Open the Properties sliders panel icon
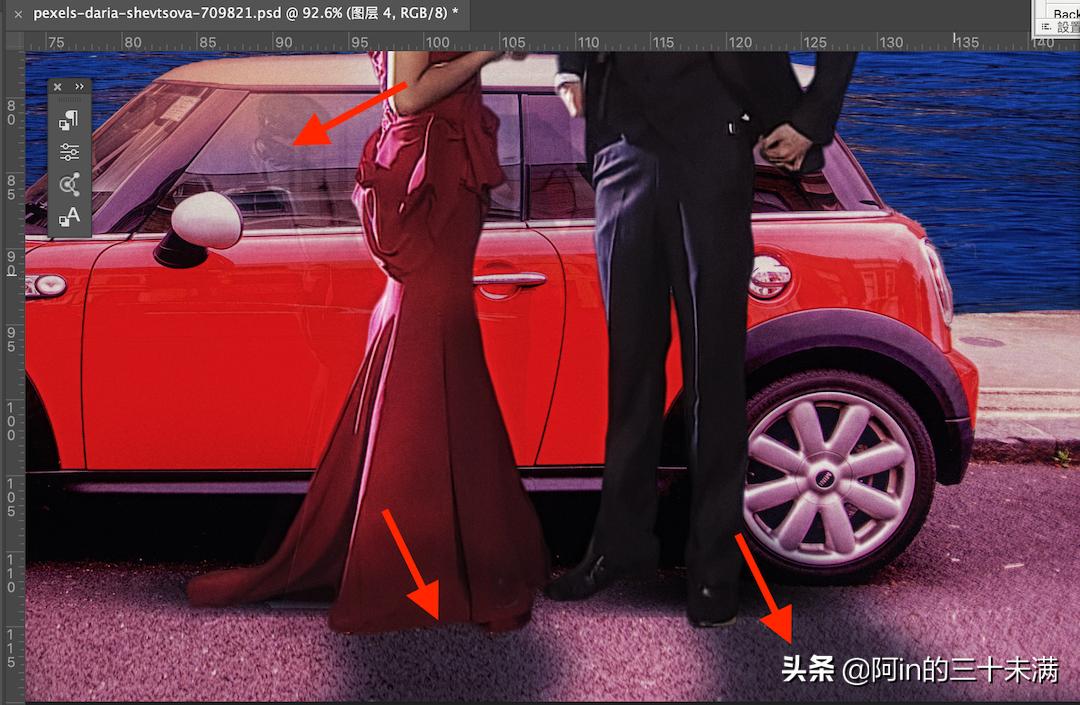 (x=69, y=152)
